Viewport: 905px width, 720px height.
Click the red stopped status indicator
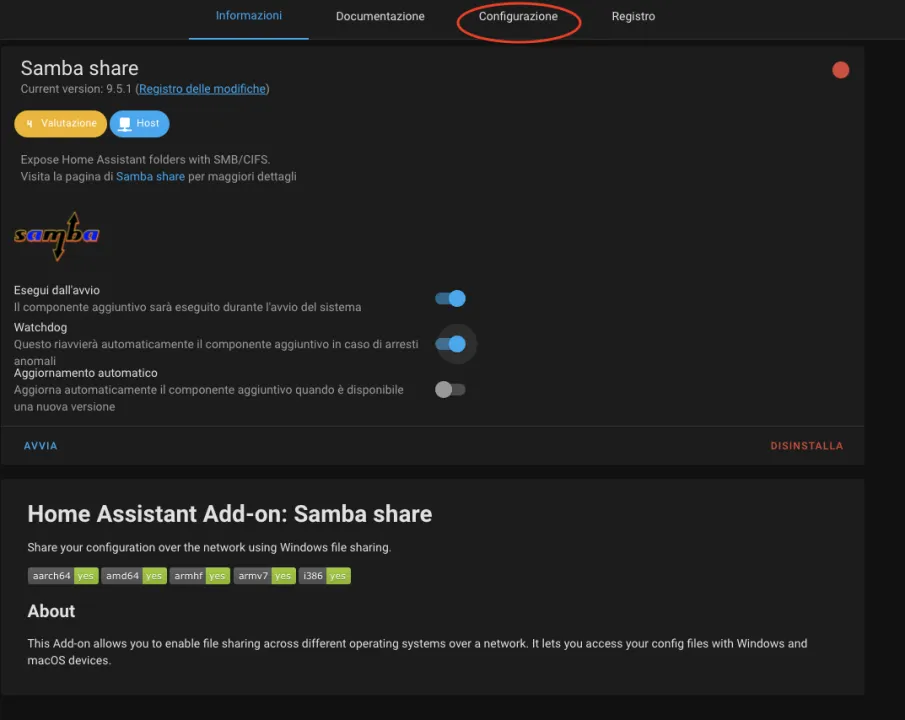(840, 70)
